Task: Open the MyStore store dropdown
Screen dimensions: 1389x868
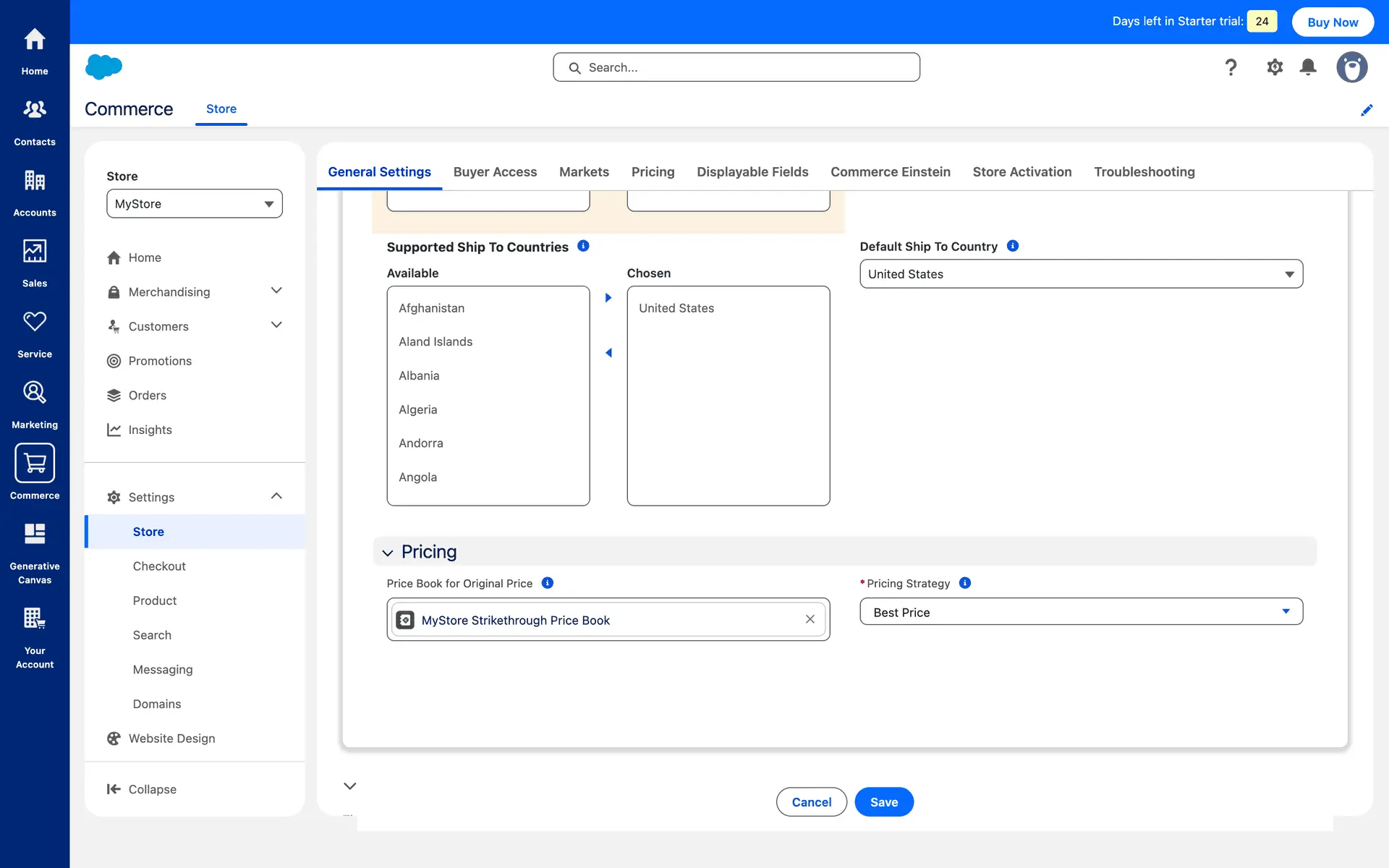Action: (x=194, y=204)
